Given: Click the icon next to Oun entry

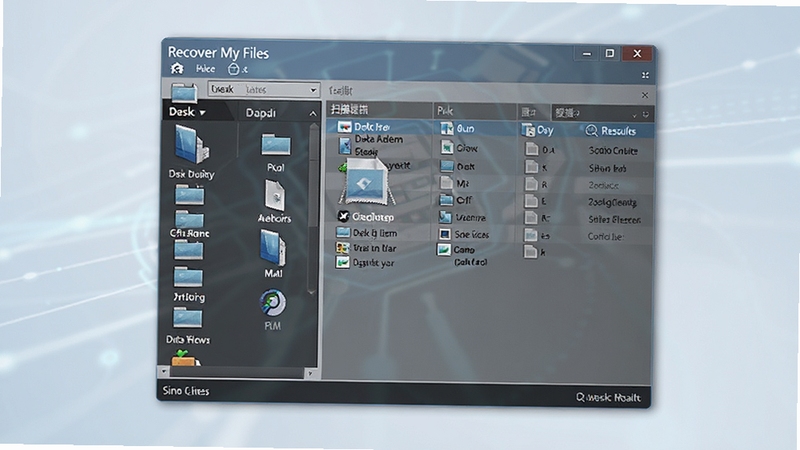Looking at the screenshot, I should pyautogui.click(x=447, y=128).
